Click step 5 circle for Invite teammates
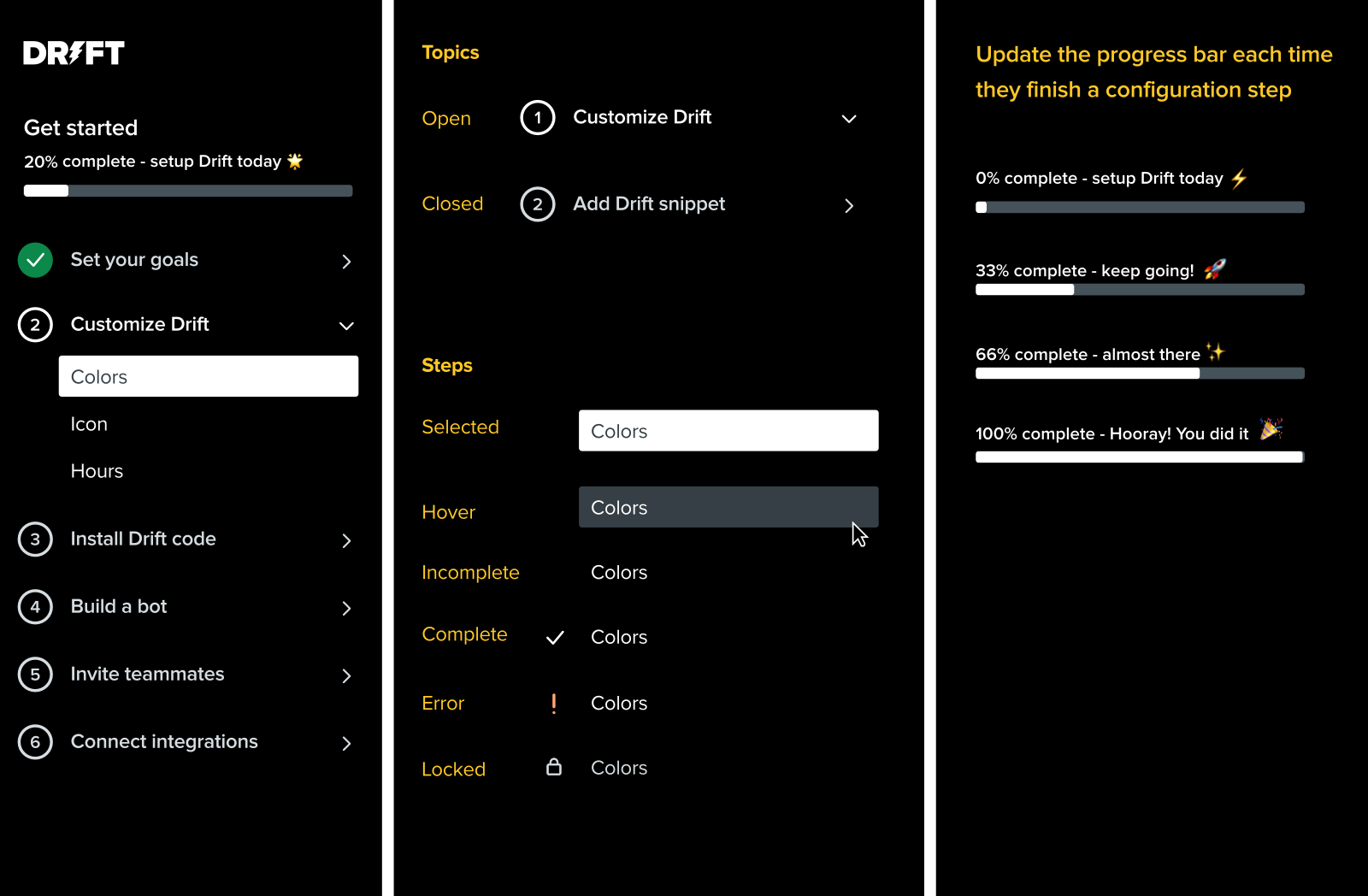The height and width of the screenshot is (896, 1368). [x=35, y=675]
